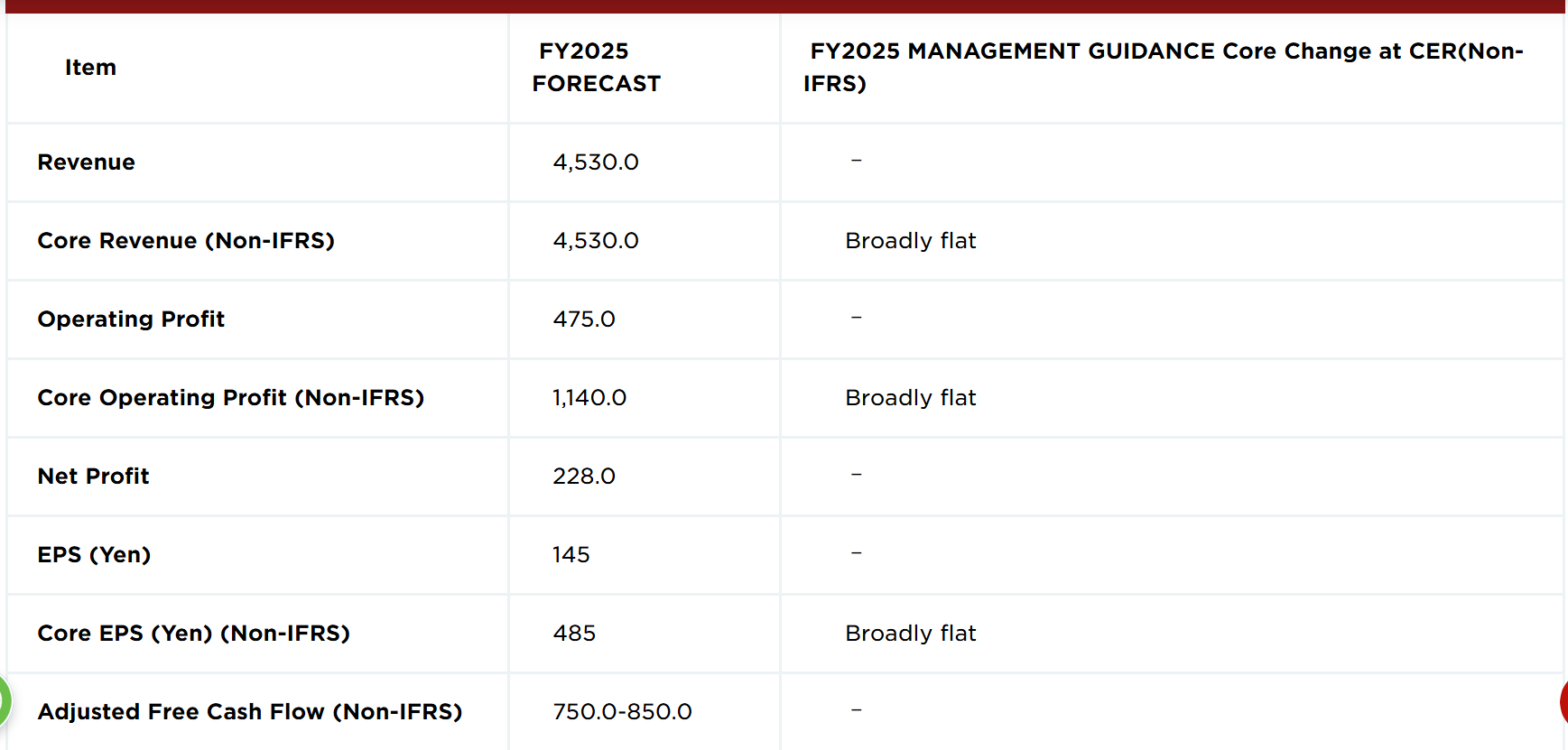Screen dimensions: 1568x750
Task: Select the Adjusted Free Cash Flow value 750.0-850.0
Action: 623,712
